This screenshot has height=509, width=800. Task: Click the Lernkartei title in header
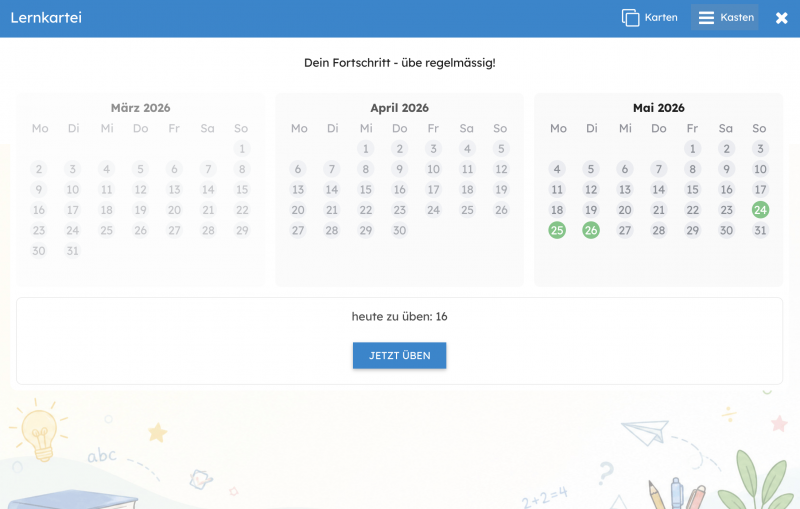[46, 18]
